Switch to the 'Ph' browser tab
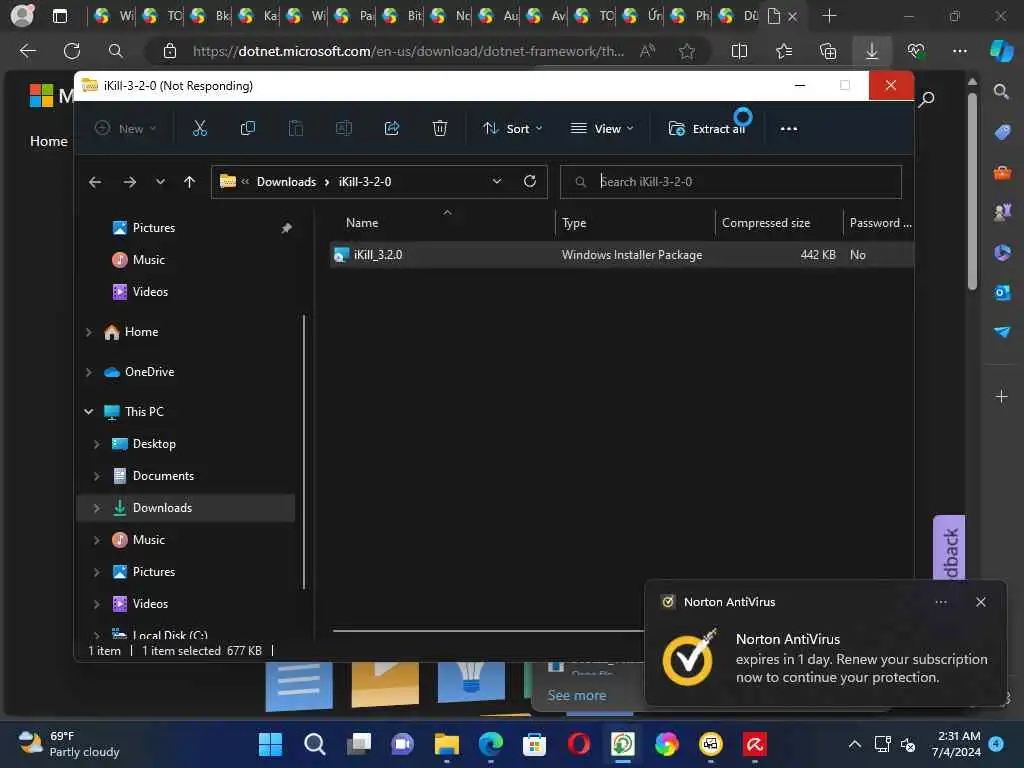The image size is (1024, 768). (x=693, y=16)
